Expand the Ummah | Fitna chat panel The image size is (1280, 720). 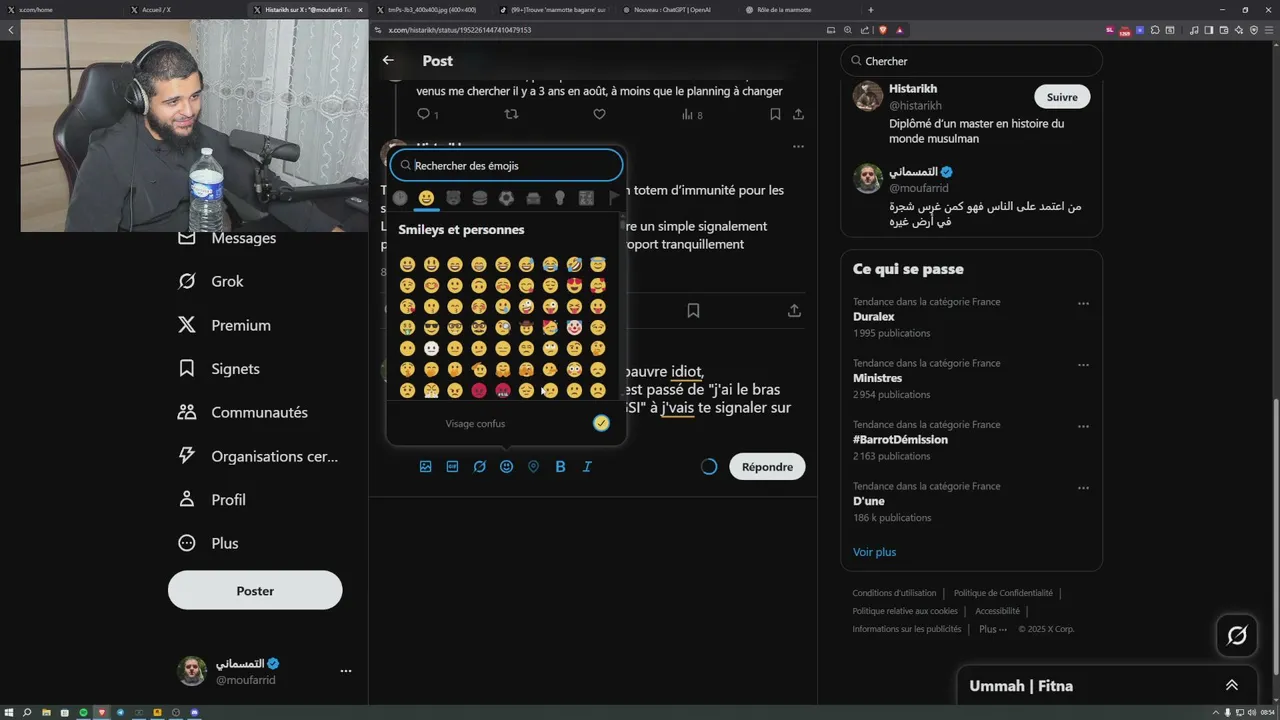pos(1232,685)
